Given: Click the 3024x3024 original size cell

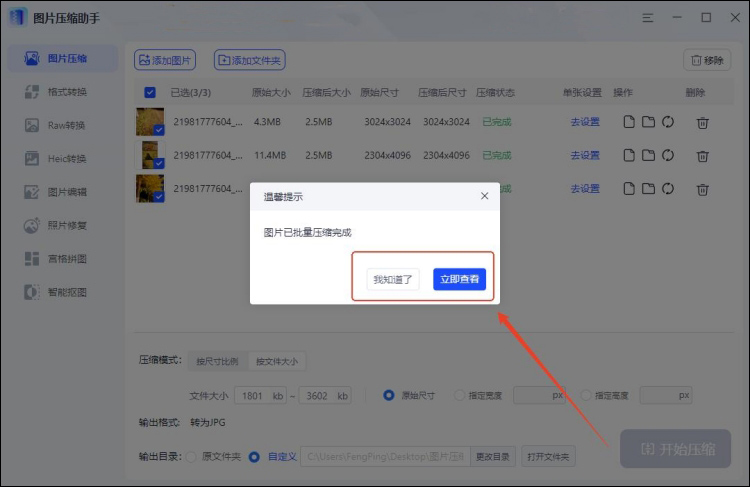Looking at the screenshot, I should click(x=387, y=122).
